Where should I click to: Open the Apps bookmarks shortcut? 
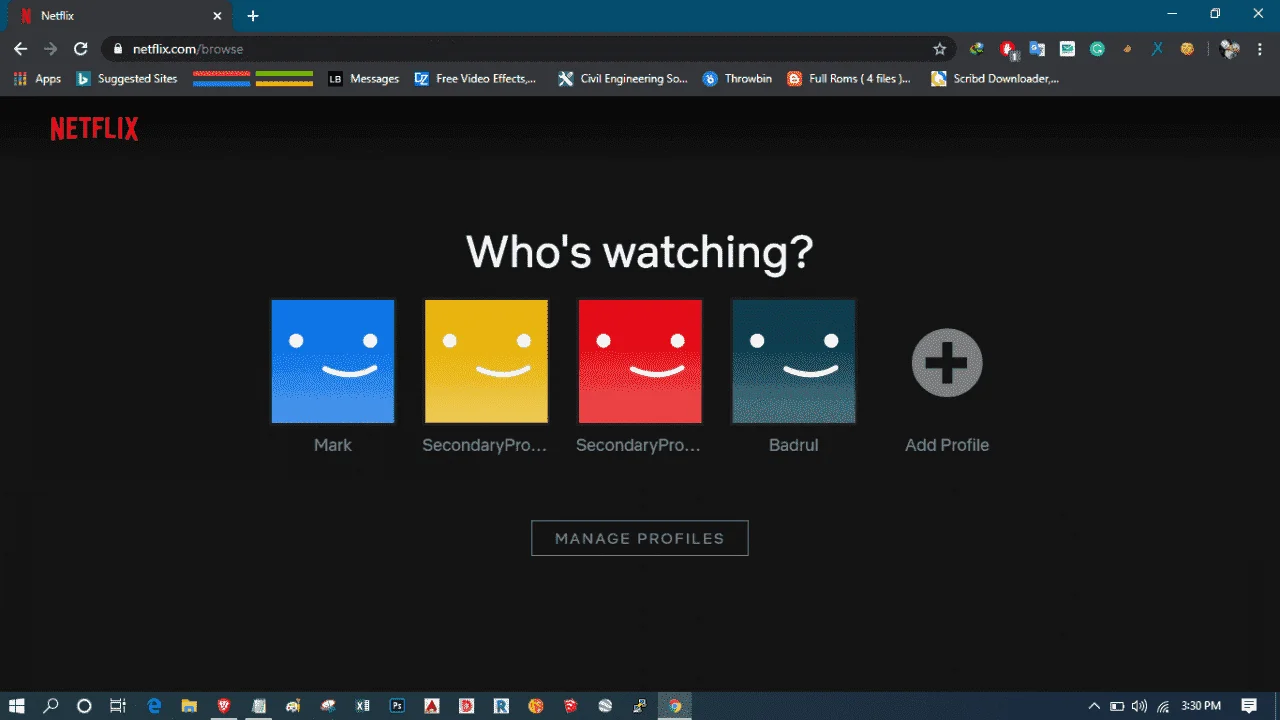pos(37,79)
